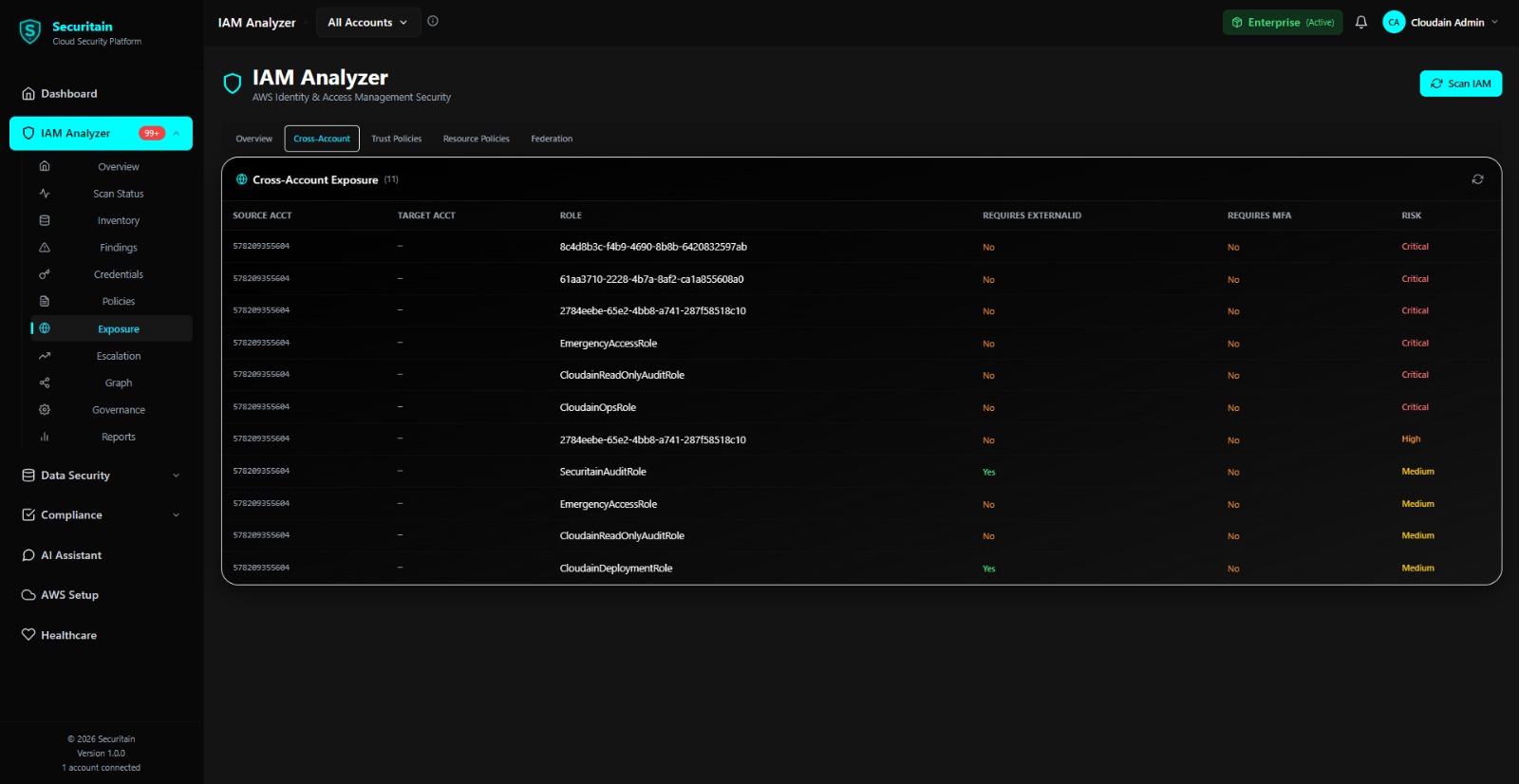Screen dimensions: 1519x784
Task: Click the Inventory database icon
Action: (45, 220)
